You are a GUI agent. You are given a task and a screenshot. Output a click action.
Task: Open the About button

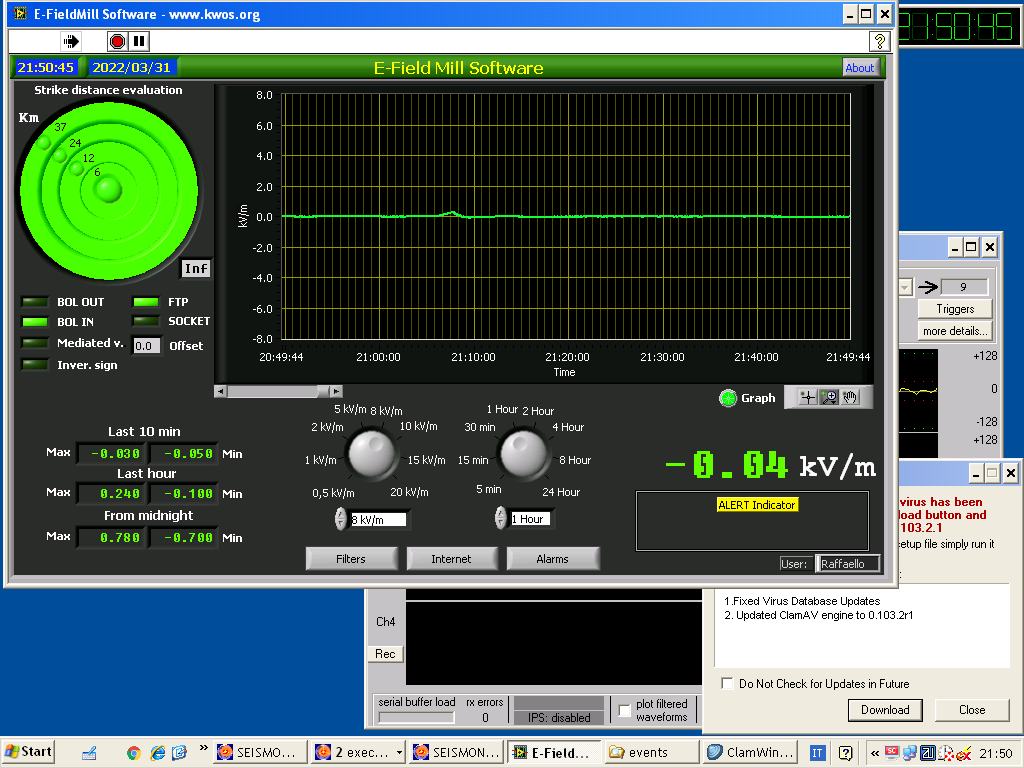859,68
